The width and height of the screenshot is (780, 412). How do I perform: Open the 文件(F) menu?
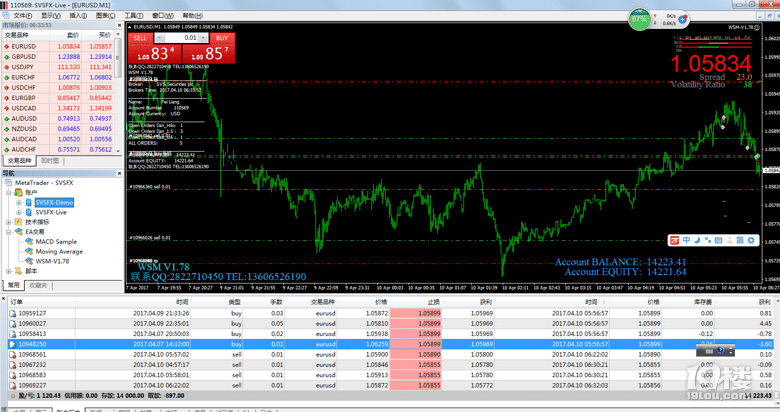click(21, 15)
